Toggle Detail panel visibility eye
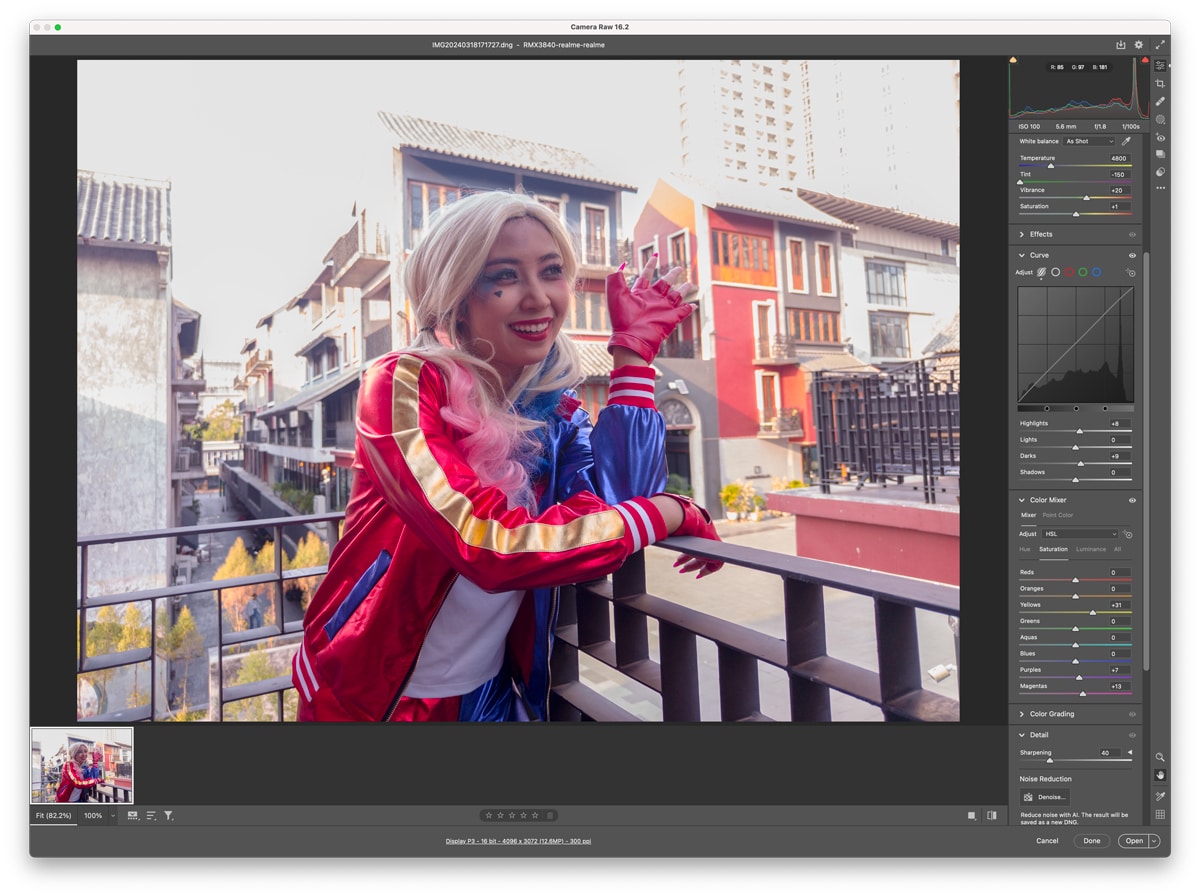Viewport: 1200px width, 896px height. (x=1132, y=735)
